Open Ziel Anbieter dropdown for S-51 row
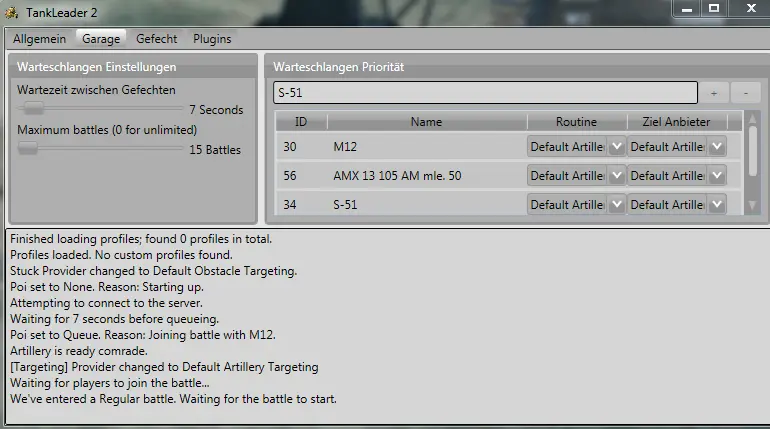Viewport: 770px width, 429px height. click(x=717, y=204)
